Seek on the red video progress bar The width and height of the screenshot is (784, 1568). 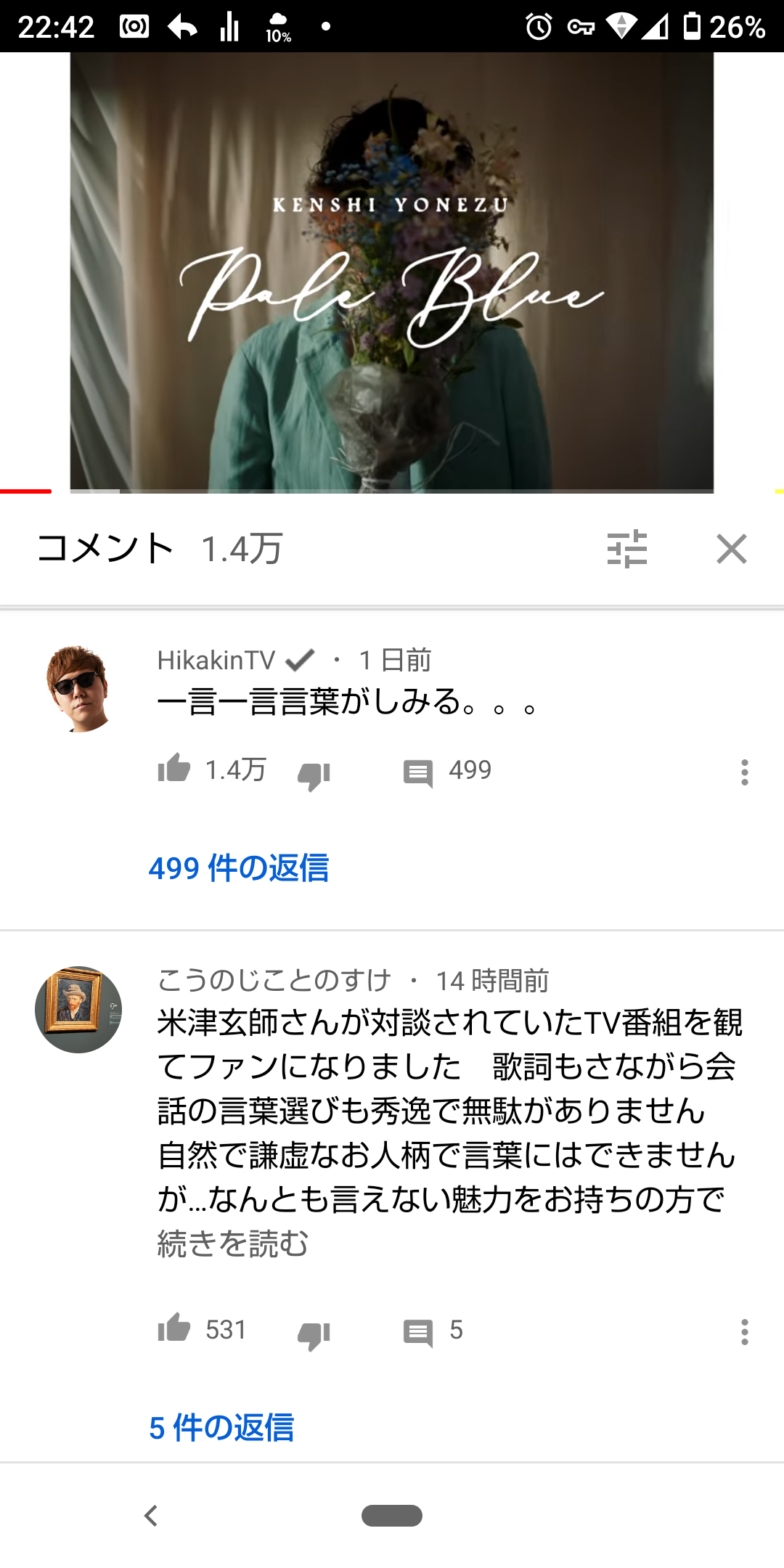click(26, 491)
